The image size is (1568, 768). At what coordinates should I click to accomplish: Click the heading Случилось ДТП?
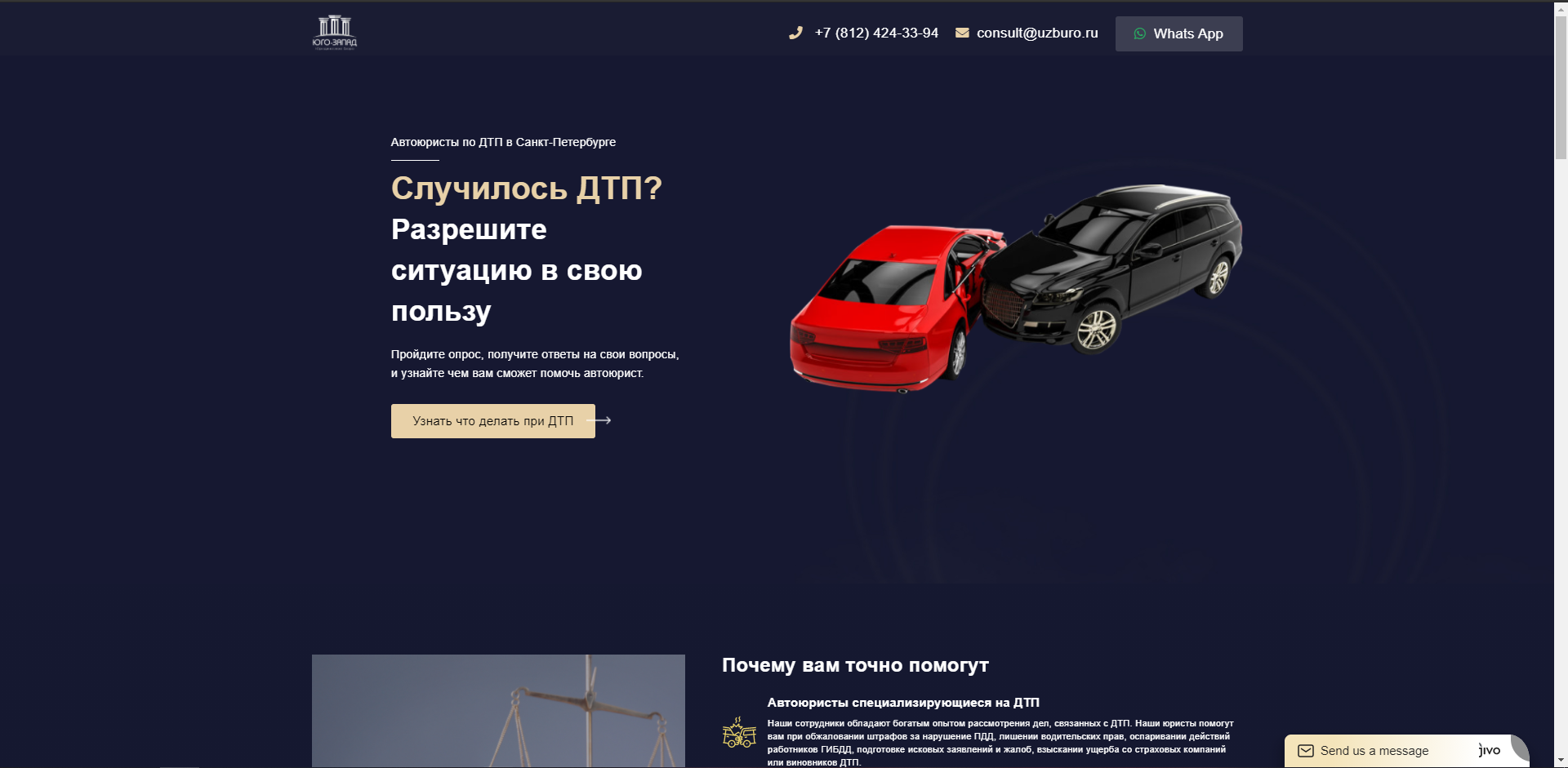(x=525, y=189)
